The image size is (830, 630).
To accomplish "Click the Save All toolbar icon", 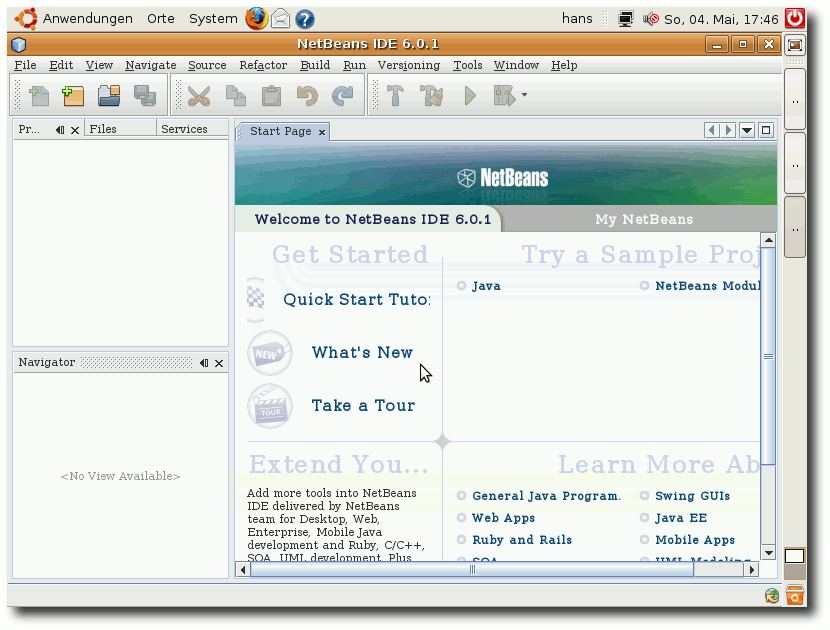I will tap(145, 96).
